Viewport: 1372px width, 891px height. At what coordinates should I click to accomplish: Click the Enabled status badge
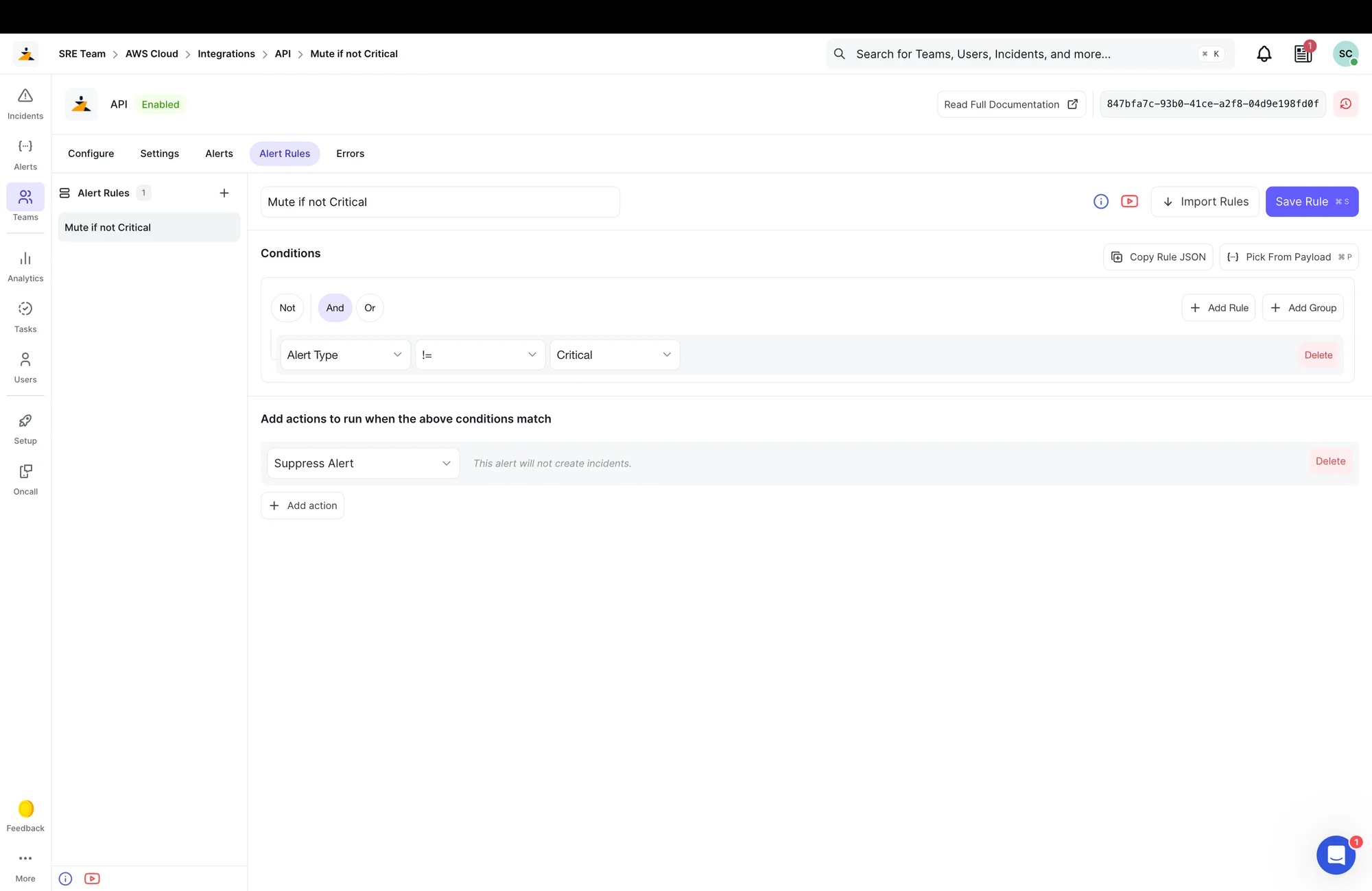point(161,104)
